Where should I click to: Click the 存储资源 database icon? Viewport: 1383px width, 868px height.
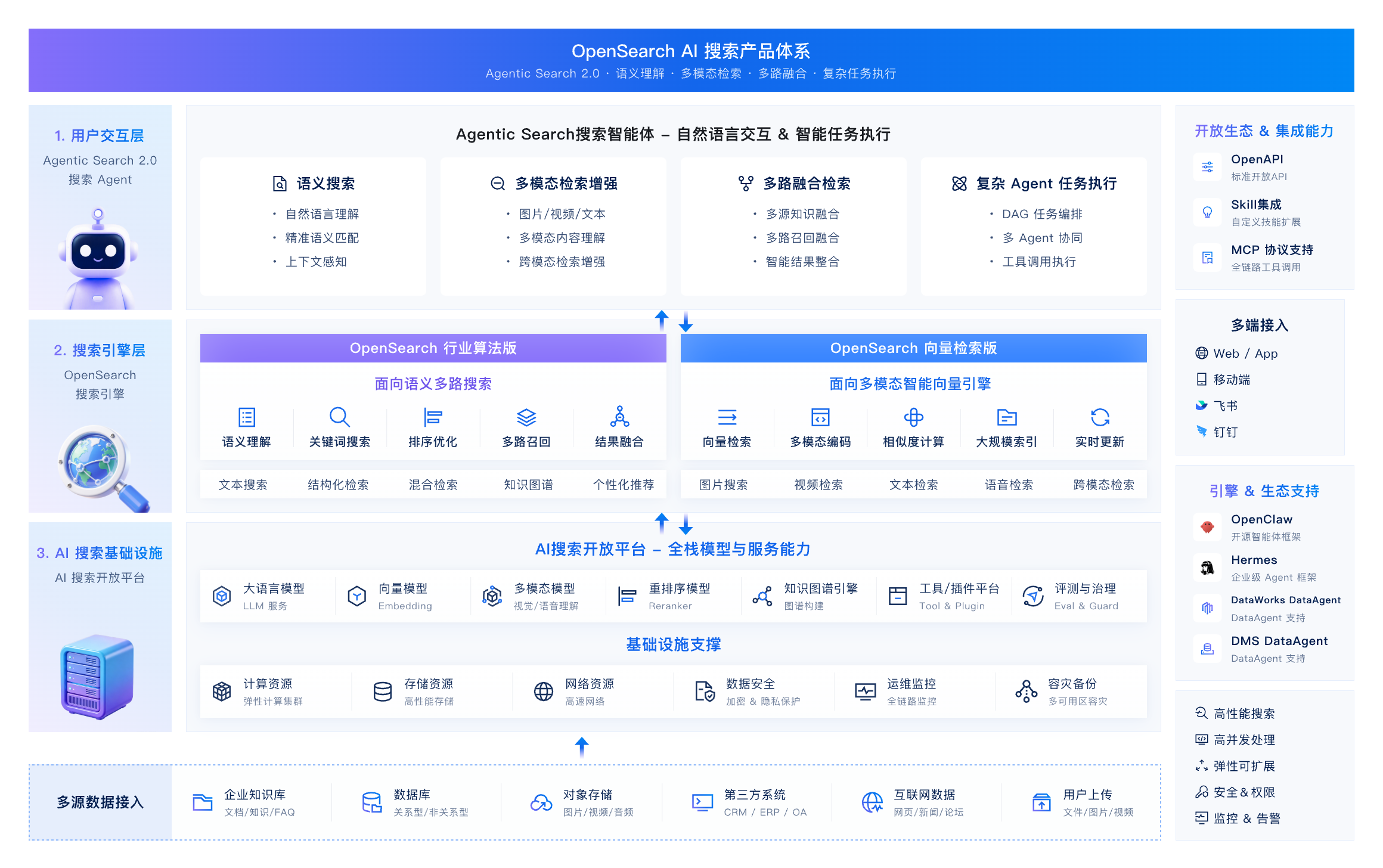(x=383, y=692)
